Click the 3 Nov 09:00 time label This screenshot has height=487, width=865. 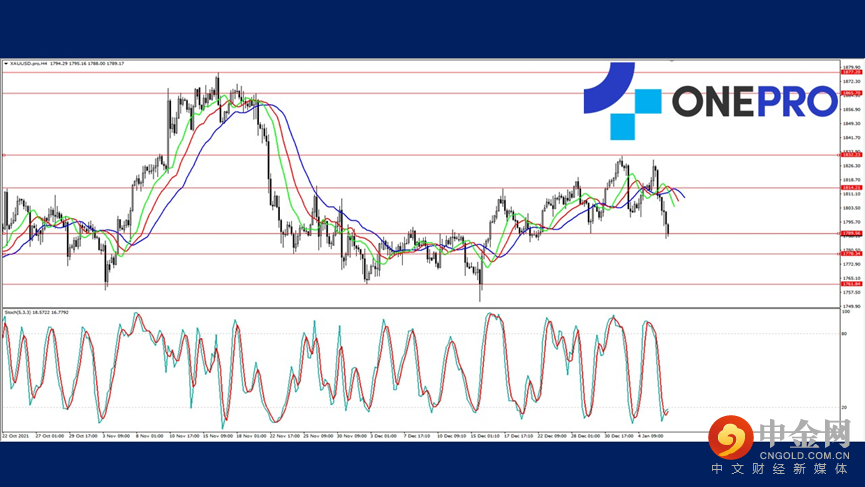[x=116, y=436]
